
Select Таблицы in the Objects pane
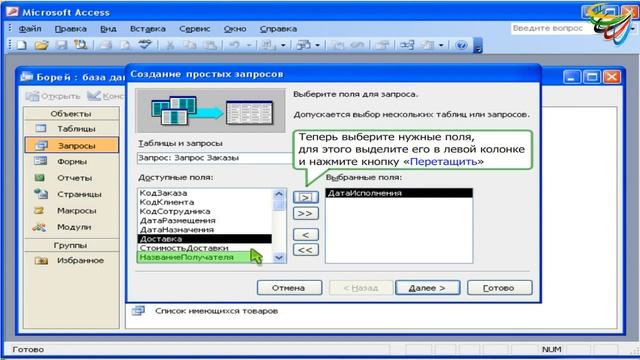[71, 129]
